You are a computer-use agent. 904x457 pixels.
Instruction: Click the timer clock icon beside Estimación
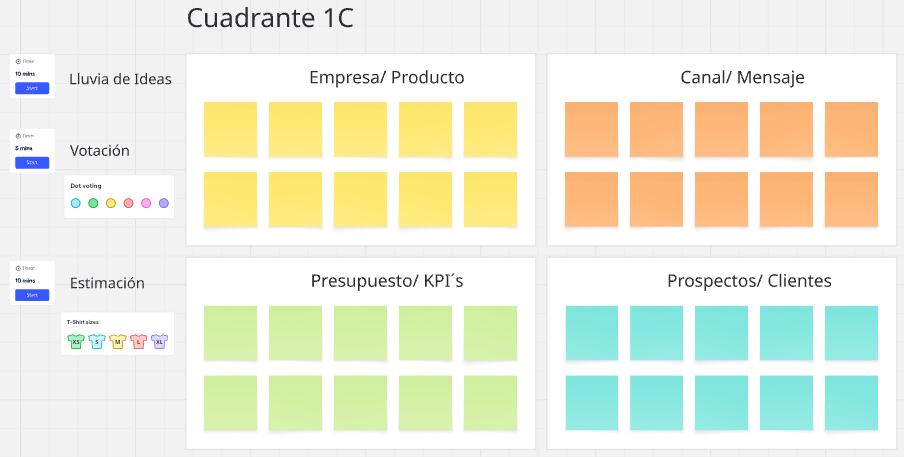click(x=19, y=268)
